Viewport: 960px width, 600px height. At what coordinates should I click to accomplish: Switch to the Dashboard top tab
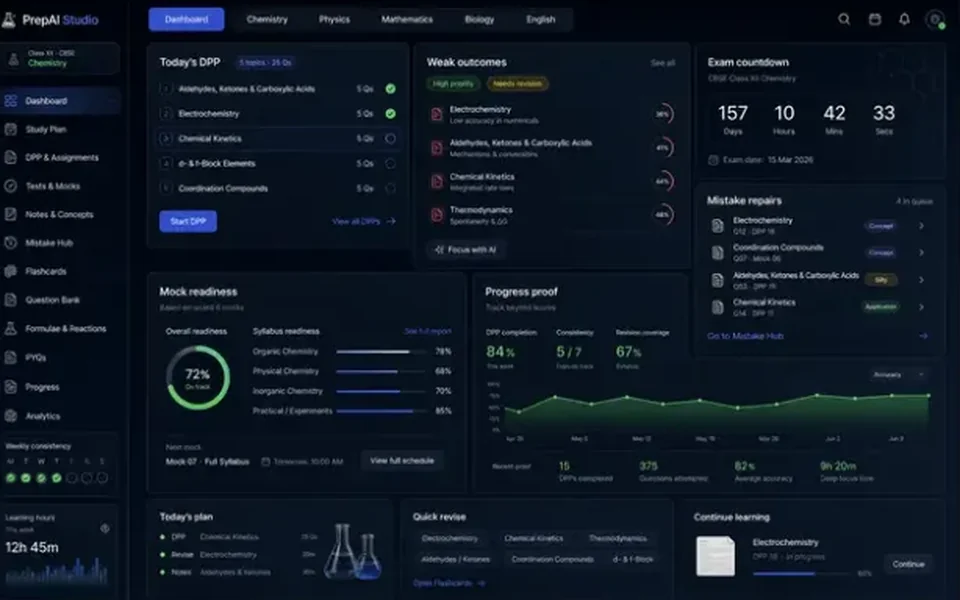186,19
